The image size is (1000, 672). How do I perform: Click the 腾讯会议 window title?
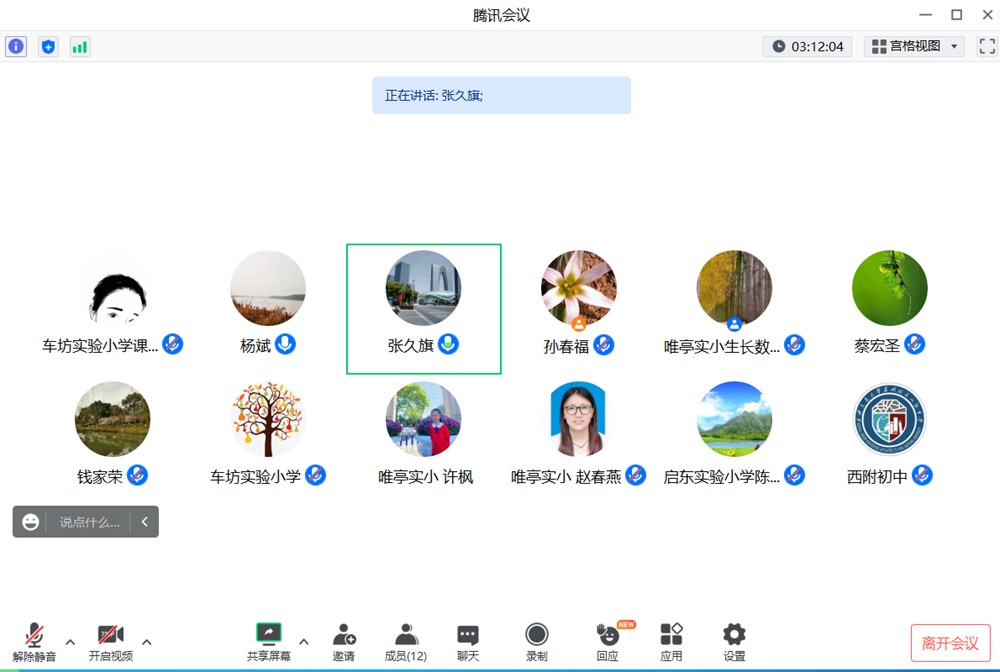[501, 15]
